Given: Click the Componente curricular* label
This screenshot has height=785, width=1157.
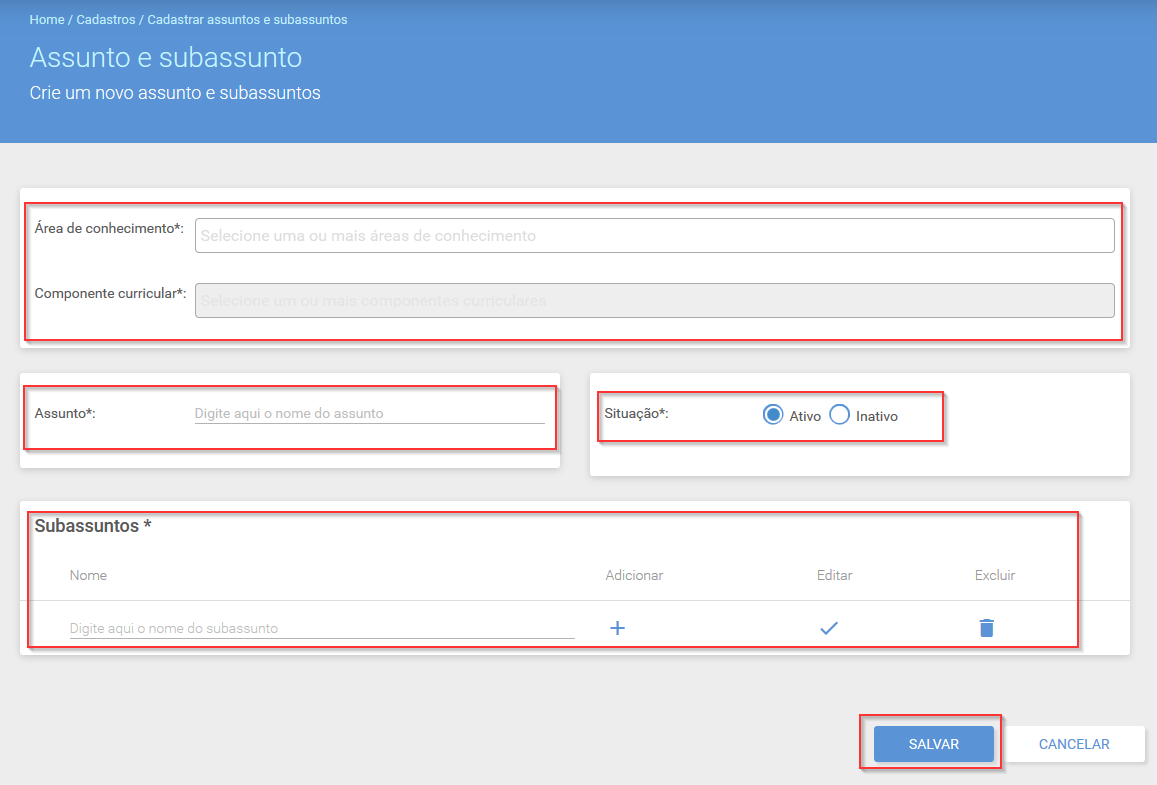Looking at the screenshot, I should tap(110, 293).
